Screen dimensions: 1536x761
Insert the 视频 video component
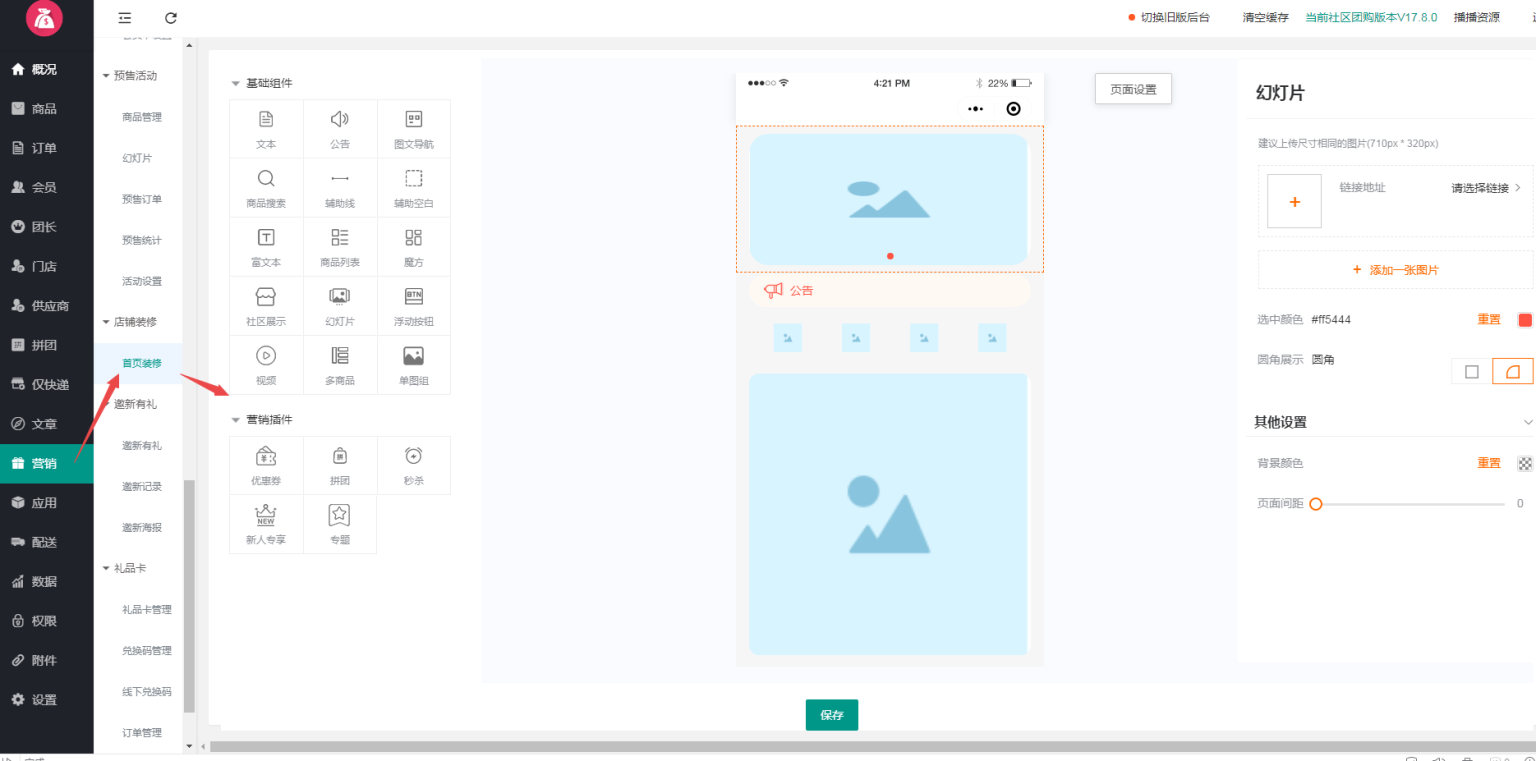(266, 365)
